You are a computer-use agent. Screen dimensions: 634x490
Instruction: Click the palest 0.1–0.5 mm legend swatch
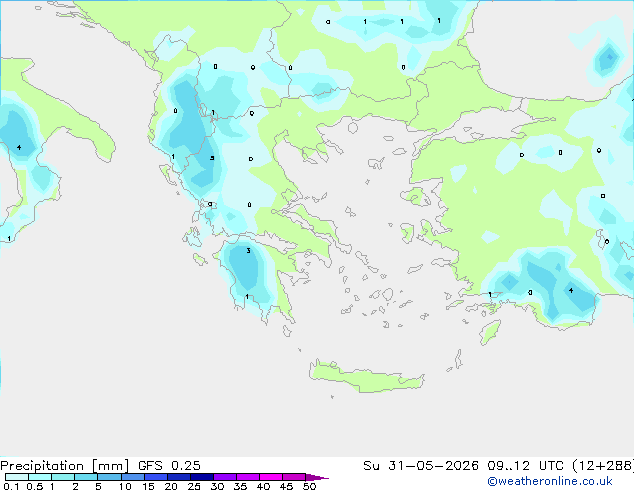17,477
